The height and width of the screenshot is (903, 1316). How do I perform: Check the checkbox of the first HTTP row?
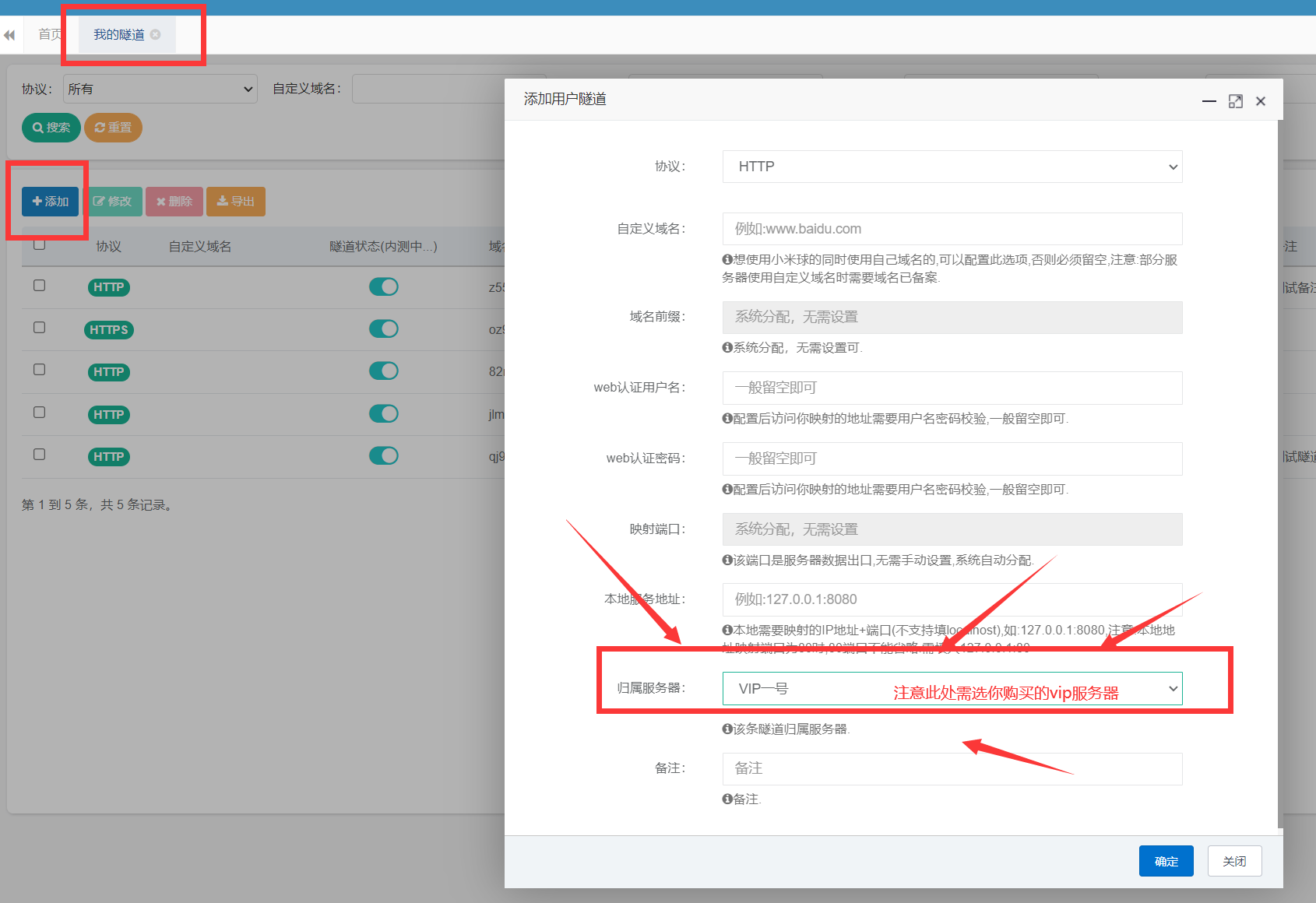(x=39, y=286)
